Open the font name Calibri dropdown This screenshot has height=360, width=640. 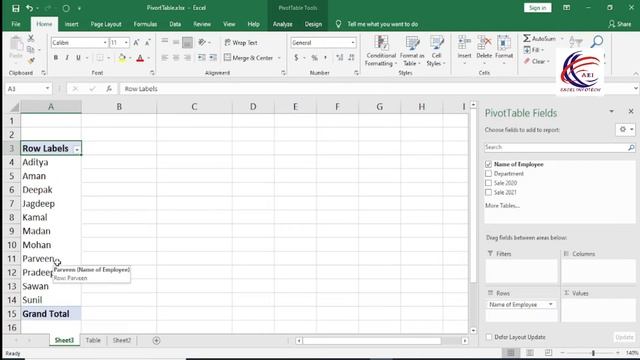click(105, 42)
